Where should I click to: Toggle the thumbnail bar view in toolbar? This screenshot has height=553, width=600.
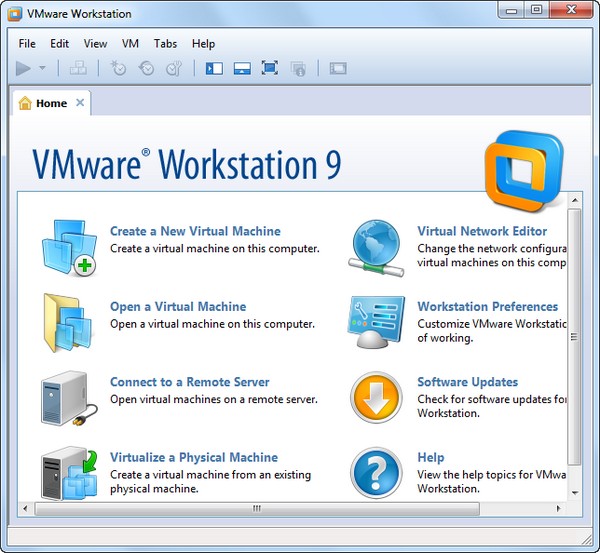pos(241,68)
